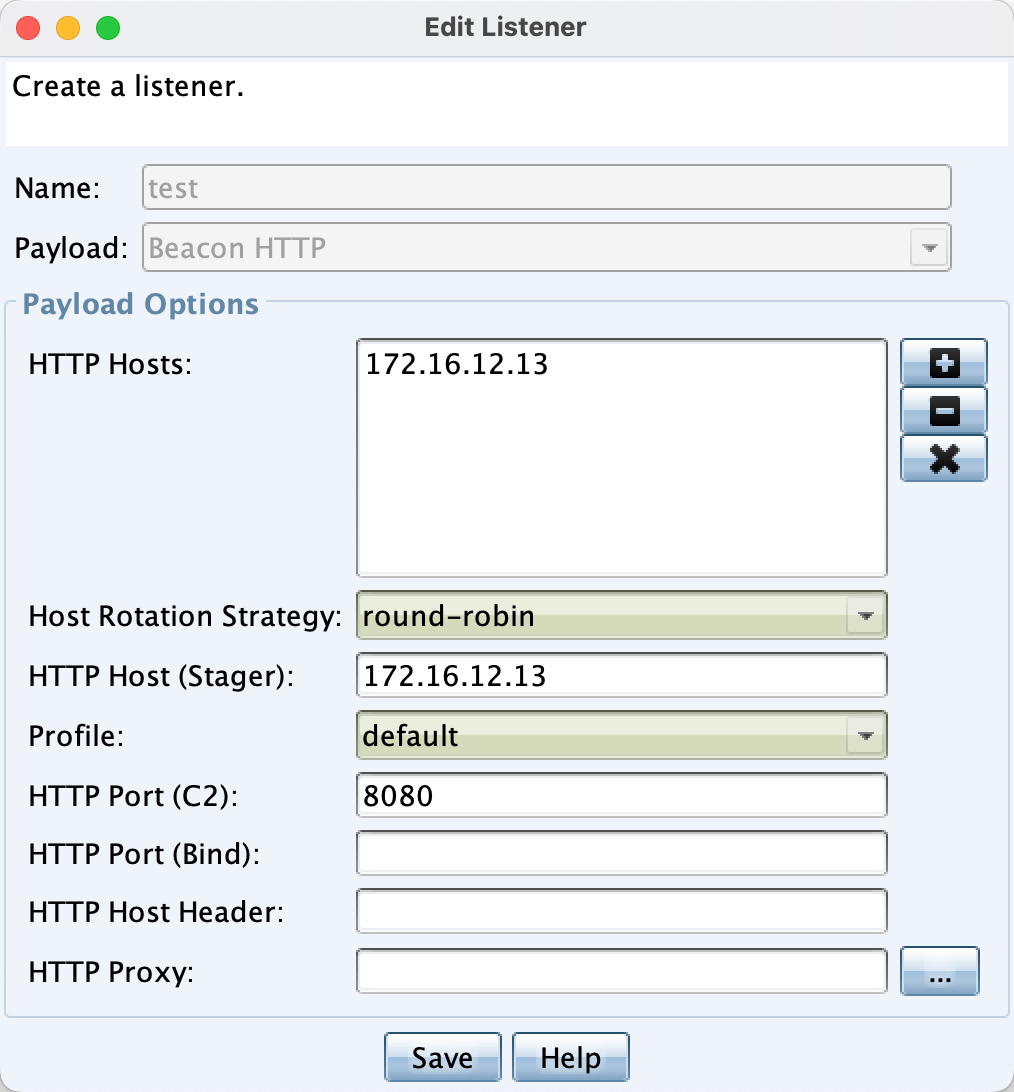Open Help for listener options
1014x1092 pixels.
570,1056
